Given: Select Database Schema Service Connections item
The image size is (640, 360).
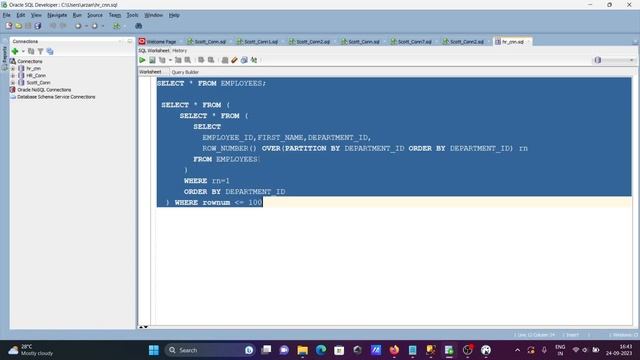Looking at the screenshot, I should (56, 97).
